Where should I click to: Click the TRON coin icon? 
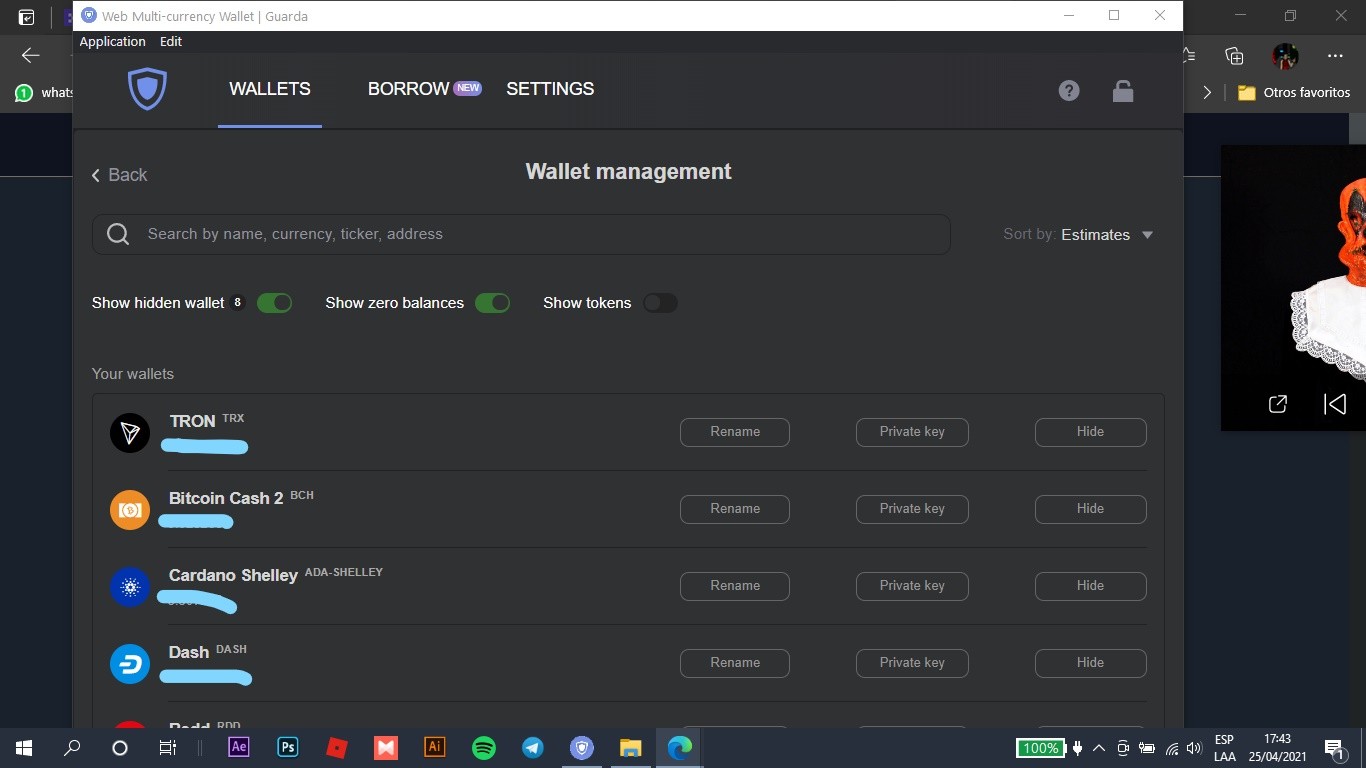130,433
